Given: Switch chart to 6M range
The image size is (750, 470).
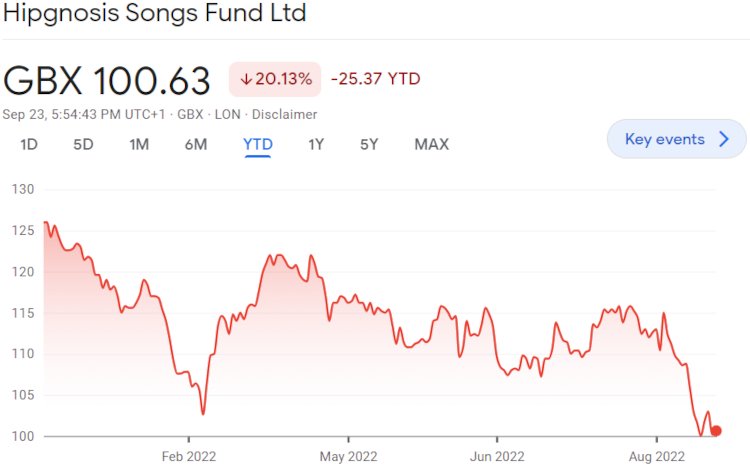Looking at the screenshot, I should coord(196,144).
